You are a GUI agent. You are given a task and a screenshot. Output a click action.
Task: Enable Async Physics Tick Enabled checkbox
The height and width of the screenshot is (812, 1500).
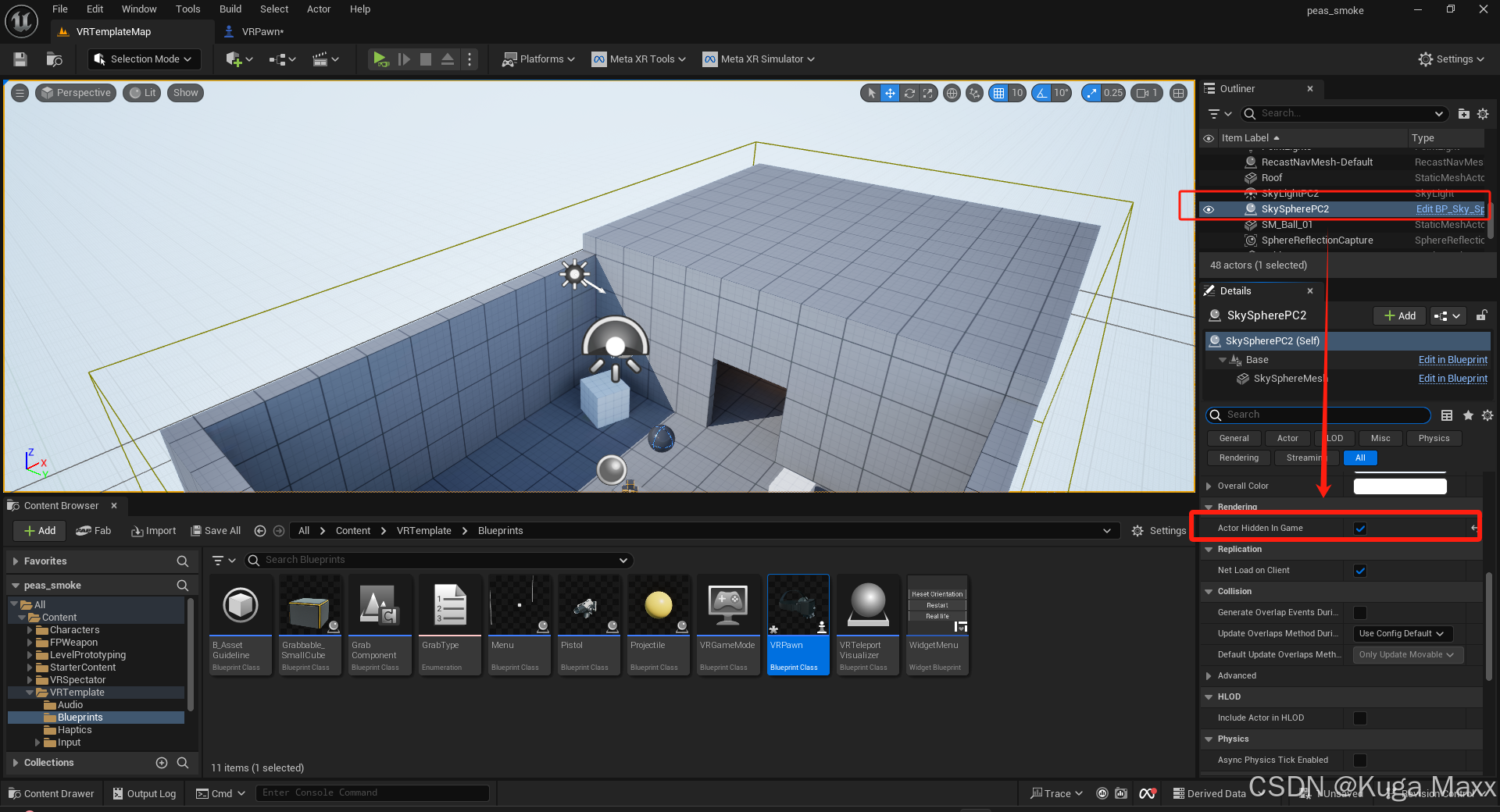tap(1360, 760)
